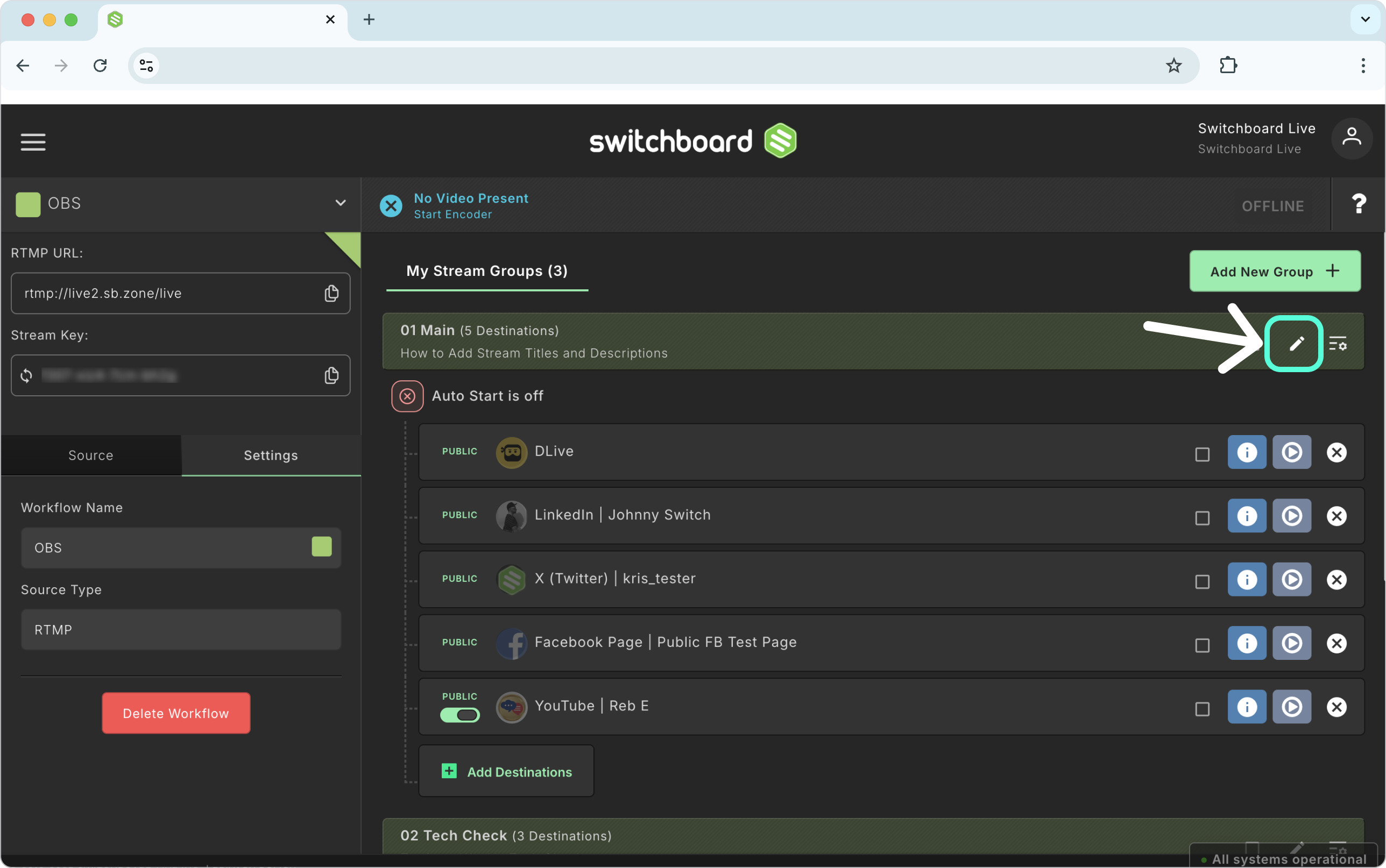Screen dimensions: 1386x868
Task: Toggle the YouTube public visibility switch
Action: 459,715
